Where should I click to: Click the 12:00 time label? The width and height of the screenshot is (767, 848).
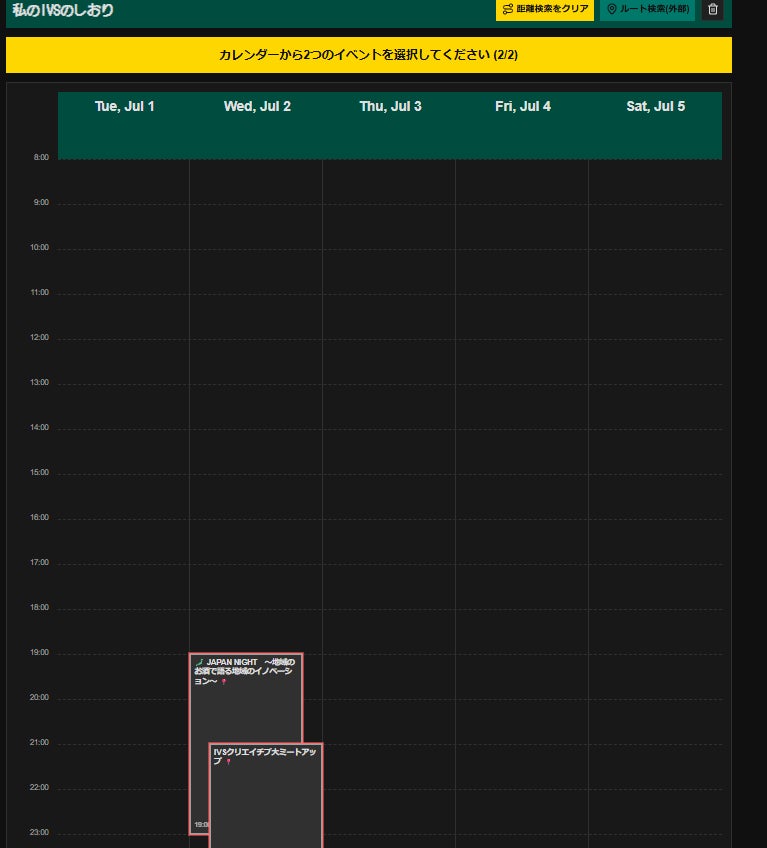point(39,337)
